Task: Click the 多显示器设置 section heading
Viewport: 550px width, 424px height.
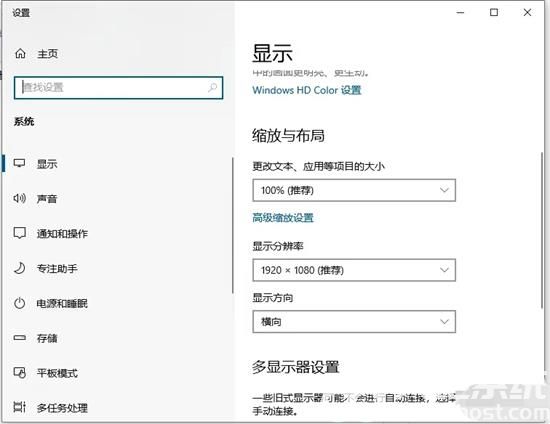Action: click(x=296, y=367)
